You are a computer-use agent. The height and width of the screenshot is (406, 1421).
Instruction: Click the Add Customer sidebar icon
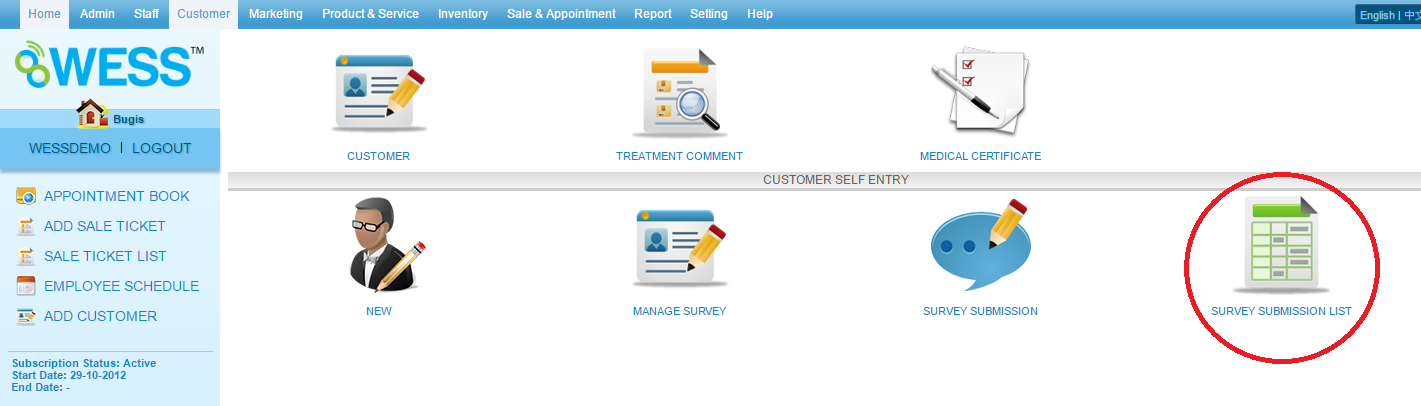[x=27, y=316]
